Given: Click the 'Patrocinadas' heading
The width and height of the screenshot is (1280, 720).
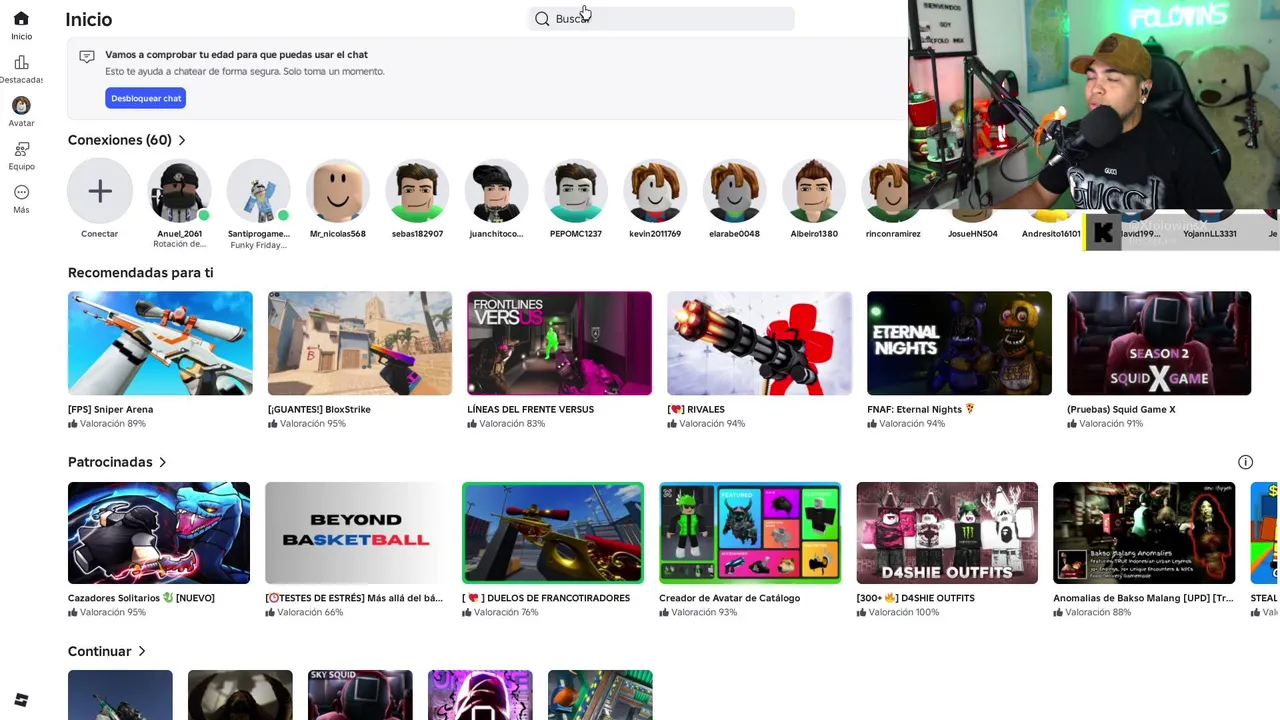Looking at the screenshot, I should click(x=110, y=462).
